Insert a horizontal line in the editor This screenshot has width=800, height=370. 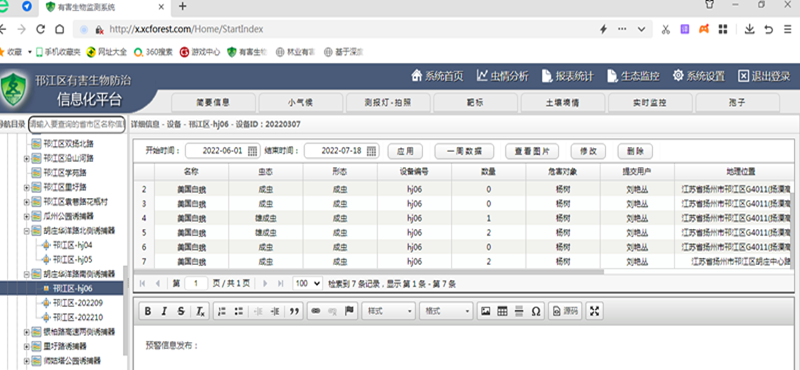pos(519,311)
